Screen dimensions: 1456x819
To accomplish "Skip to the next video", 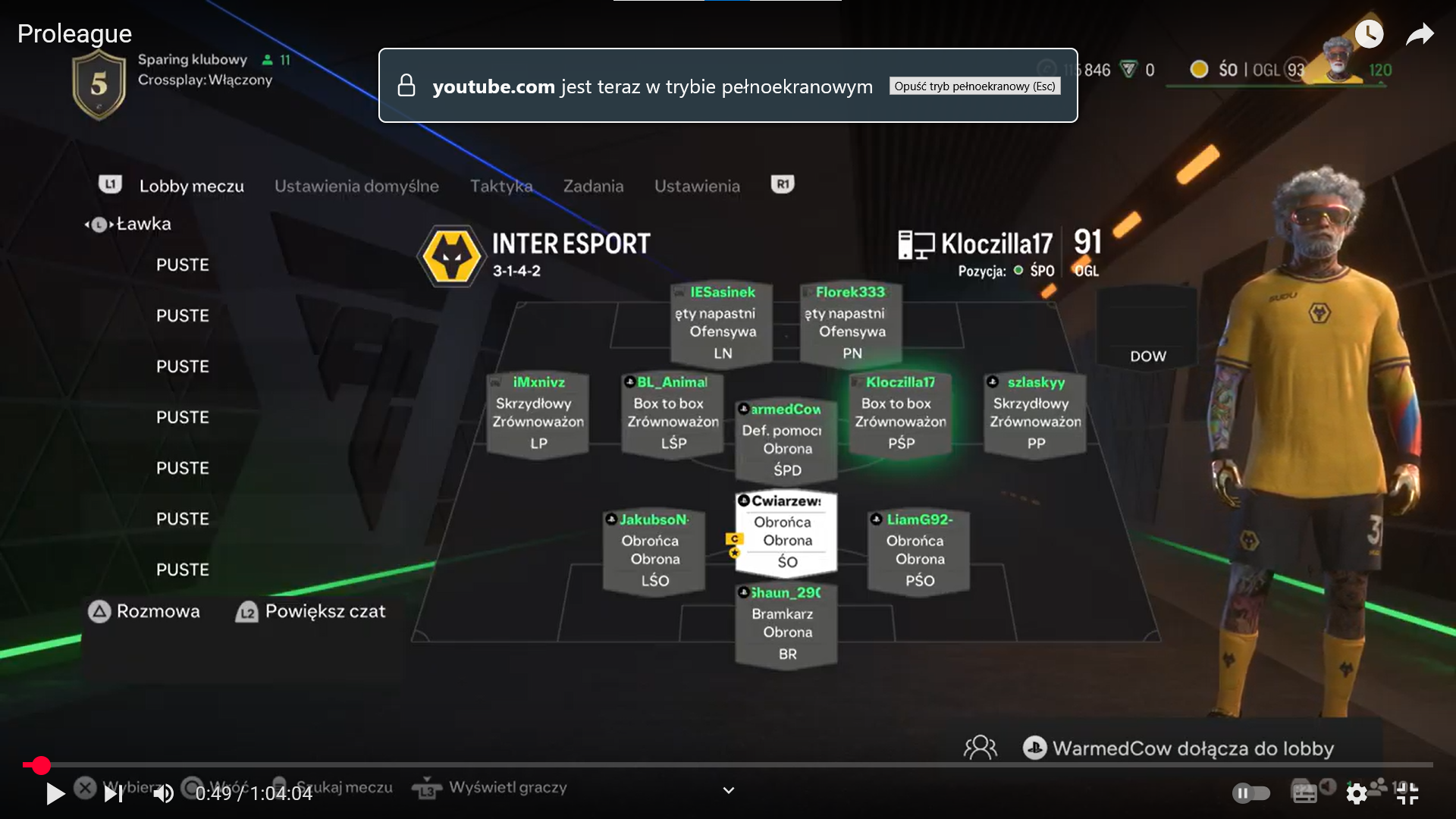I will pos(113,794).
